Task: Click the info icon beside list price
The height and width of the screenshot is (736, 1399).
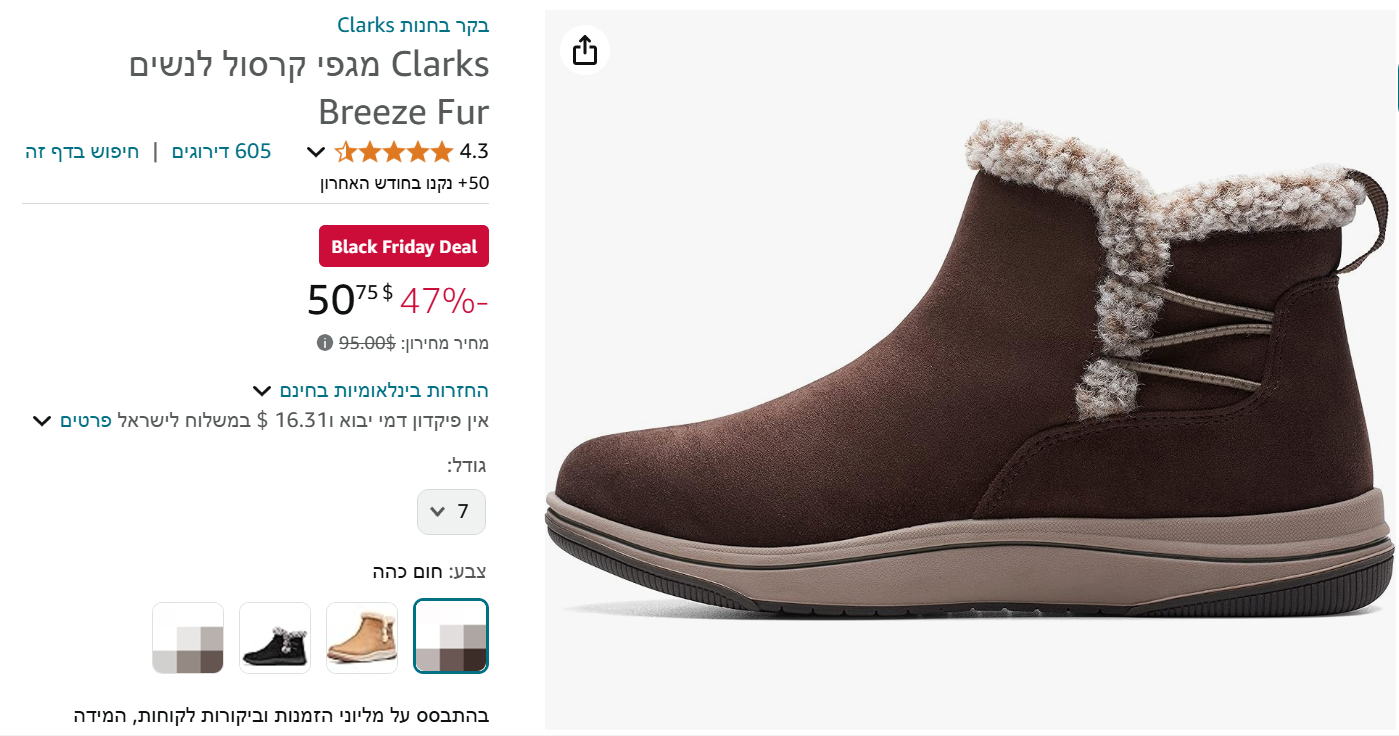Action: pyautogui.click(x=325, y=343)
